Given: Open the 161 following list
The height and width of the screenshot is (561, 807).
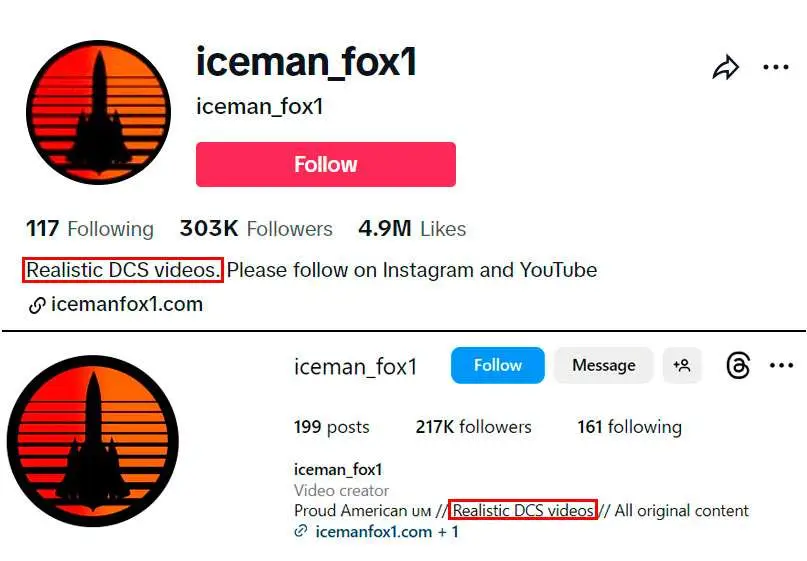Looking at the screenshot, I should [629, 427].
